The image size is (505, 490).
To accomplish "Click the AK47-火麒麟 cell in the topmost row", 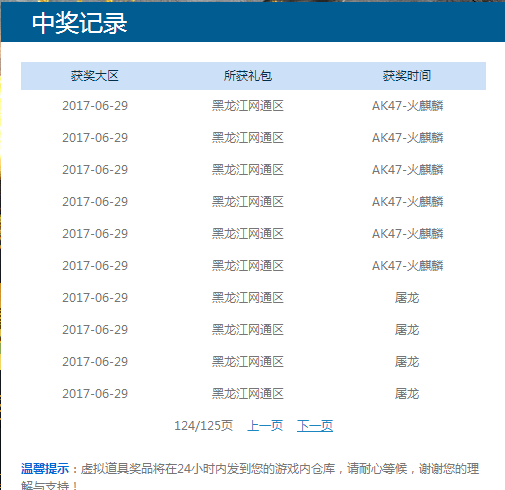I will pos(407,106).
